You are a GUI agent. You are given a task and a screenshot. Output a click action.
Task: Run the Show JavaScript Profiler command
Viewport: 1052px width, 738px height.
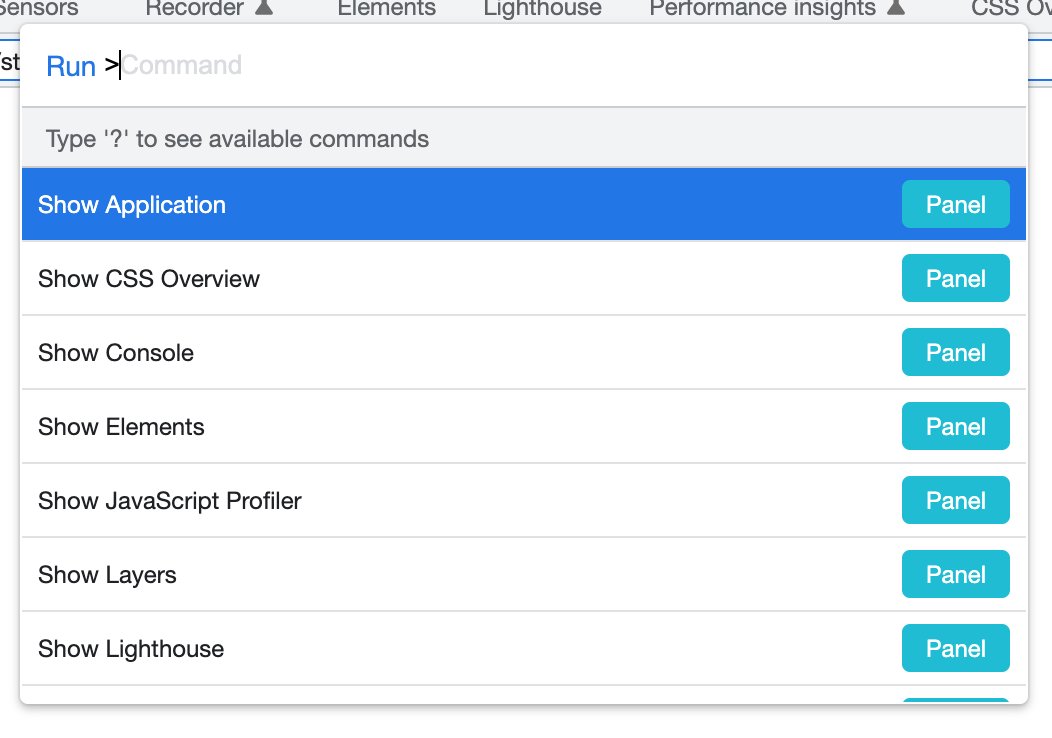tap(523, 500)
